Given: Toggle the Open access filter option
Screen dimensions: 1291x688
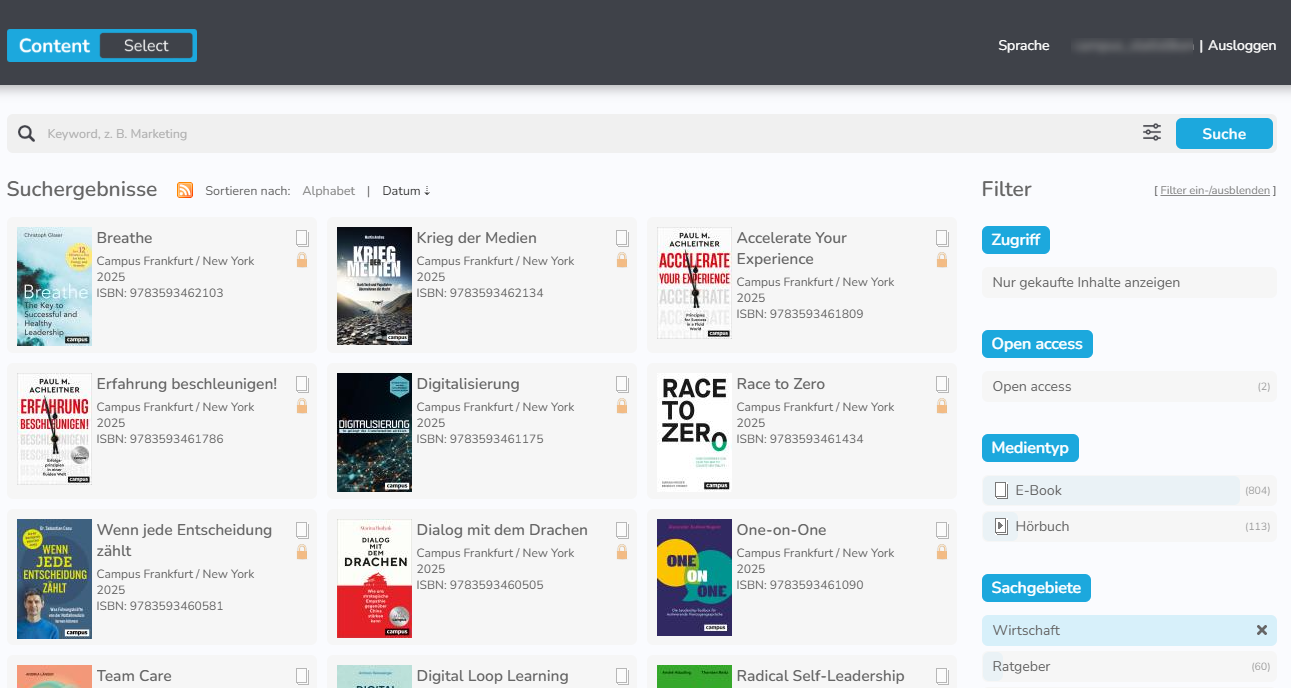Looking at the screenshot, I should pyautogui.click(x=1129, y=386).
